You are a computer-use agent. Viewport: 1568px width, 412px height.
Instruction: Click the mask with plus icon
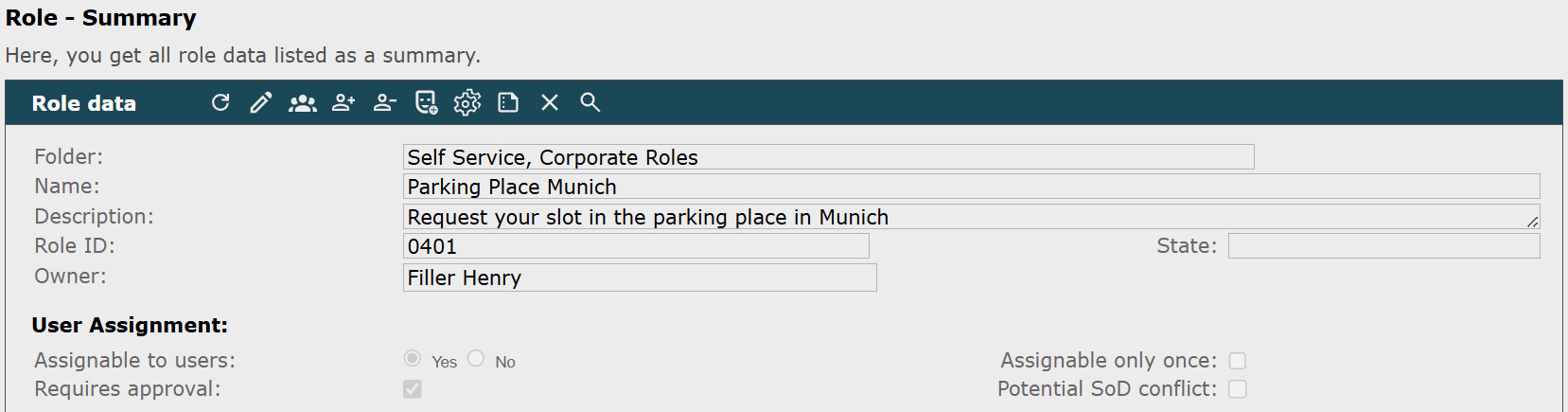click(x=427, y=102)
